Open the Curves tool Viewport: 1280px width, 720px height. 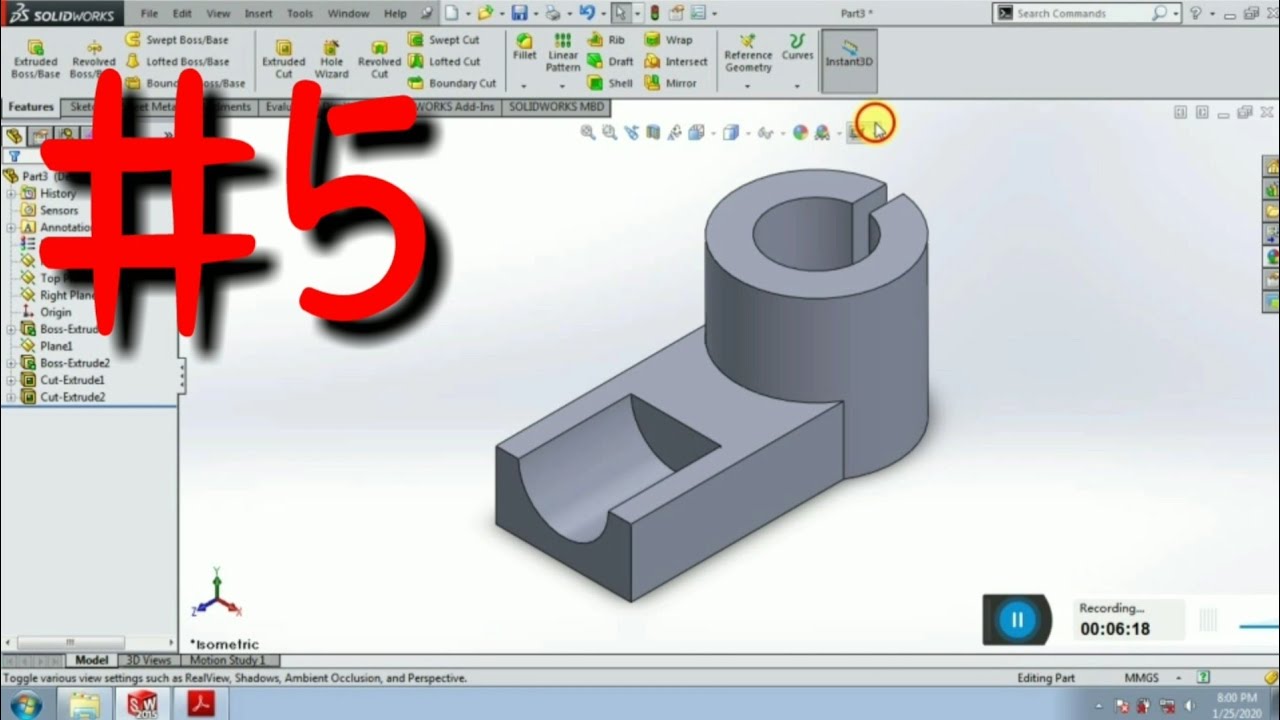(797, 47)
